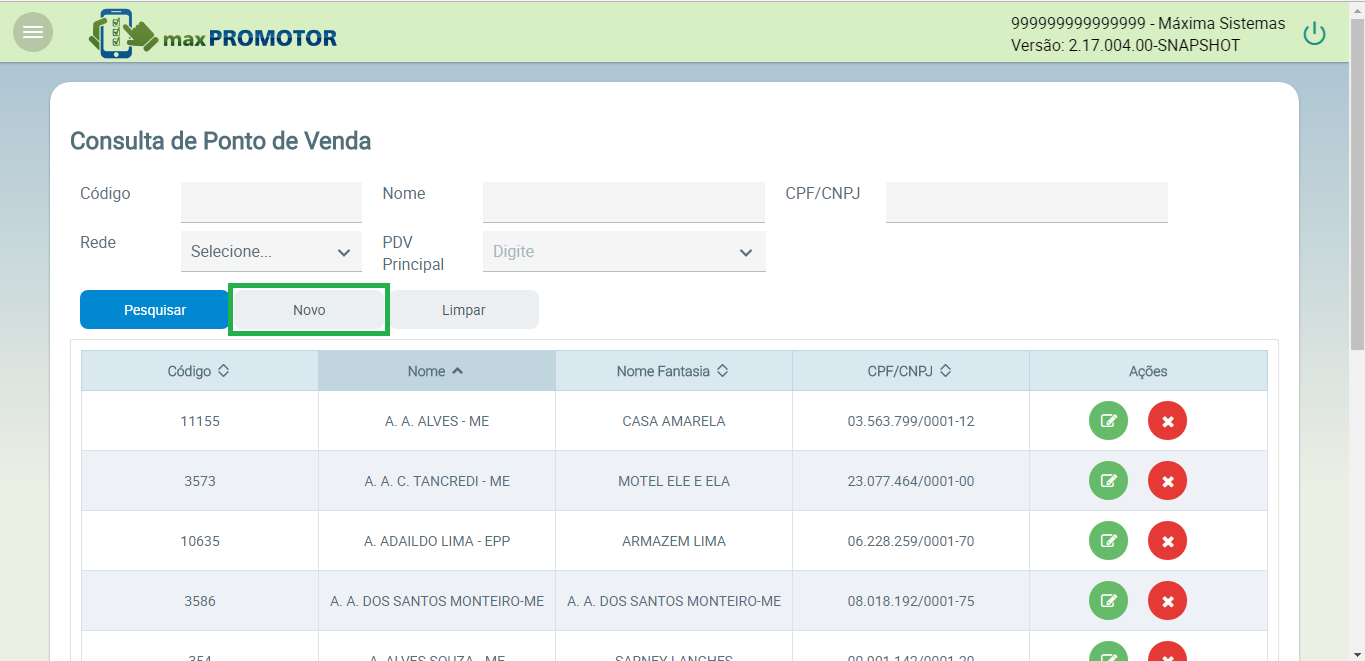The height and width of the screenshot is (661, 1365).
Task: Click the maxPROMOTOR logo
Action: pyautogui.click(x=213, y=33)
